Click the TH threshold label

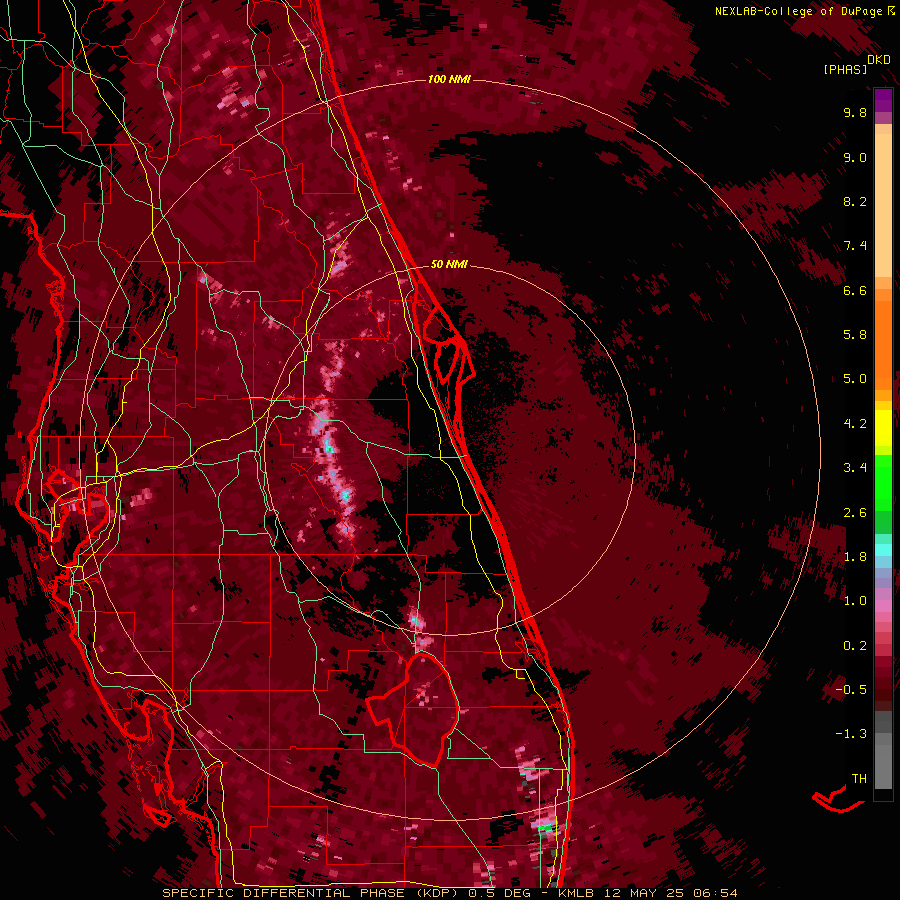coord(859,779)
